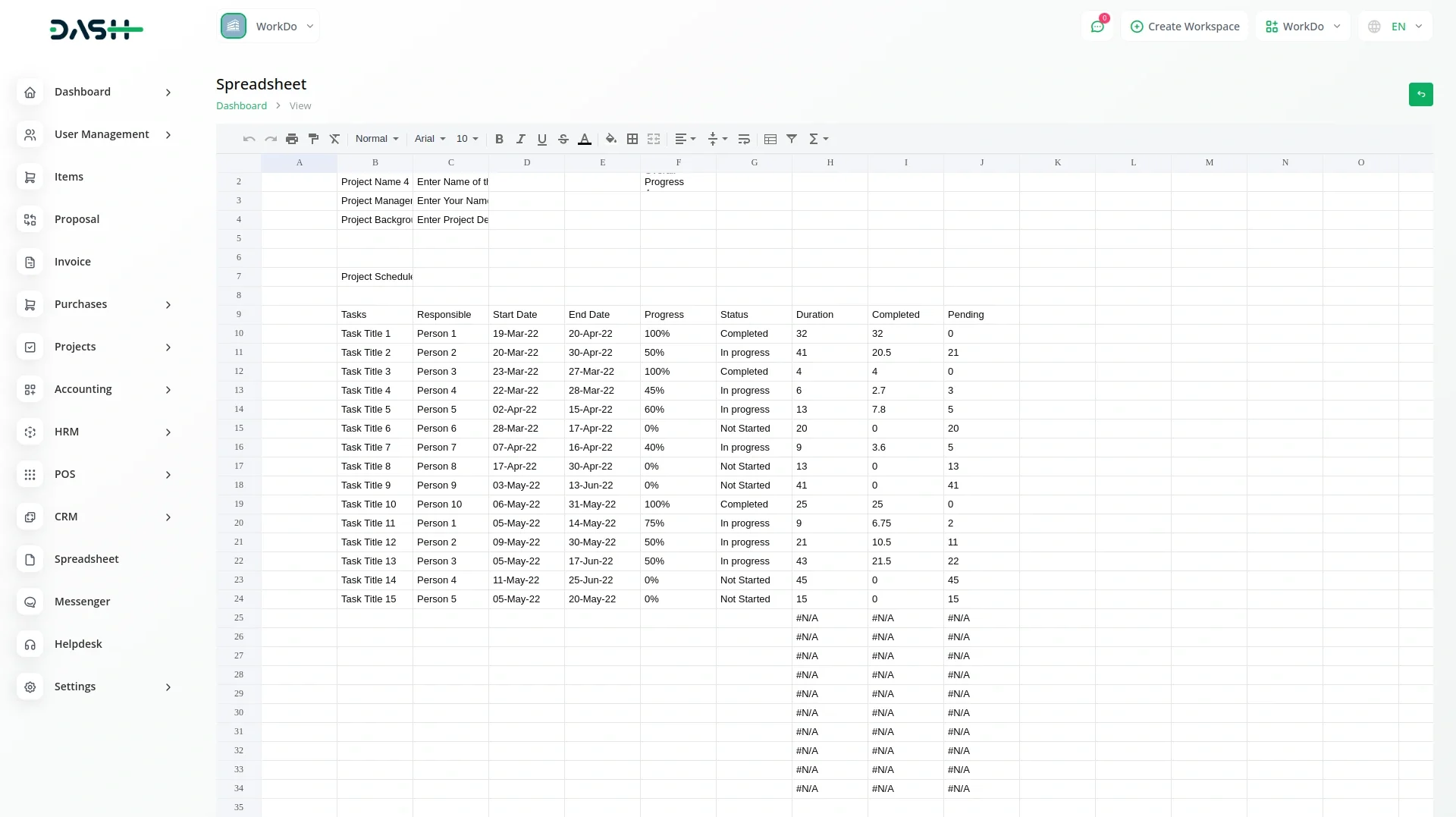Open Helpdesk in the sidebar

pos(78,644)
